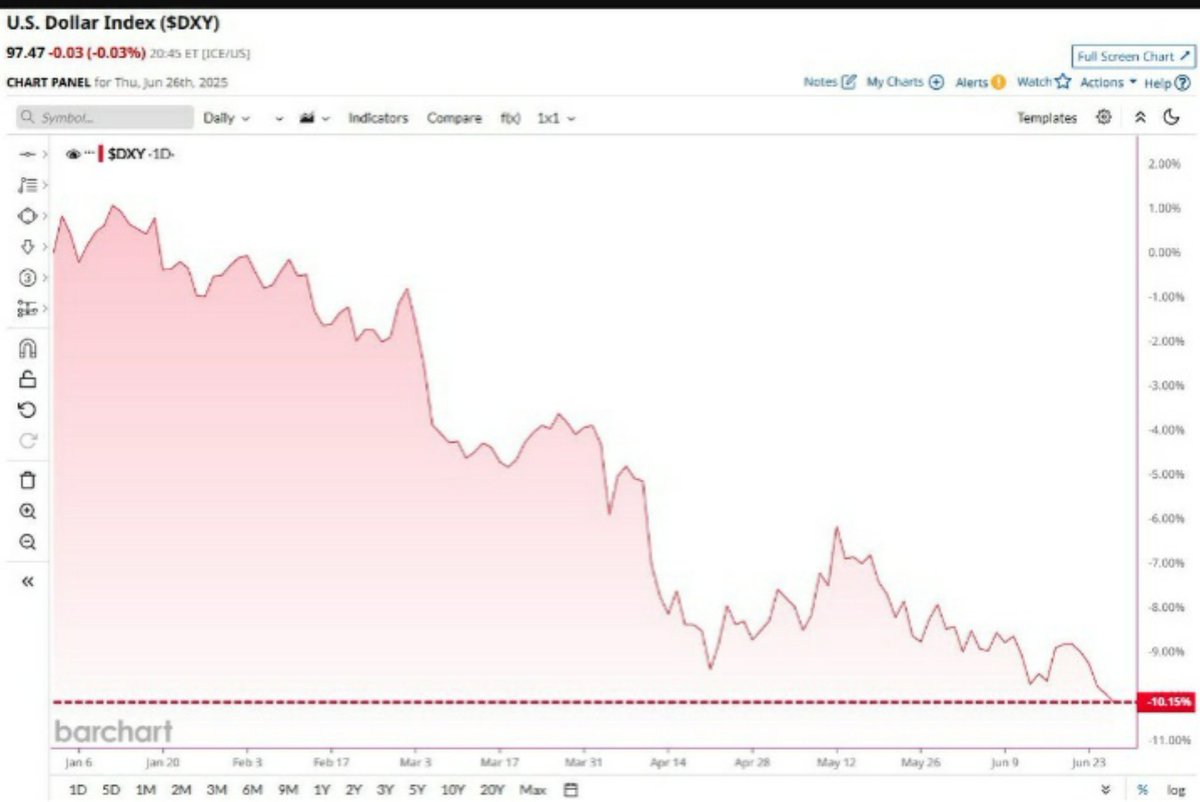Open the Indicators panel
Screen dimensions: 1200x802
378,118
